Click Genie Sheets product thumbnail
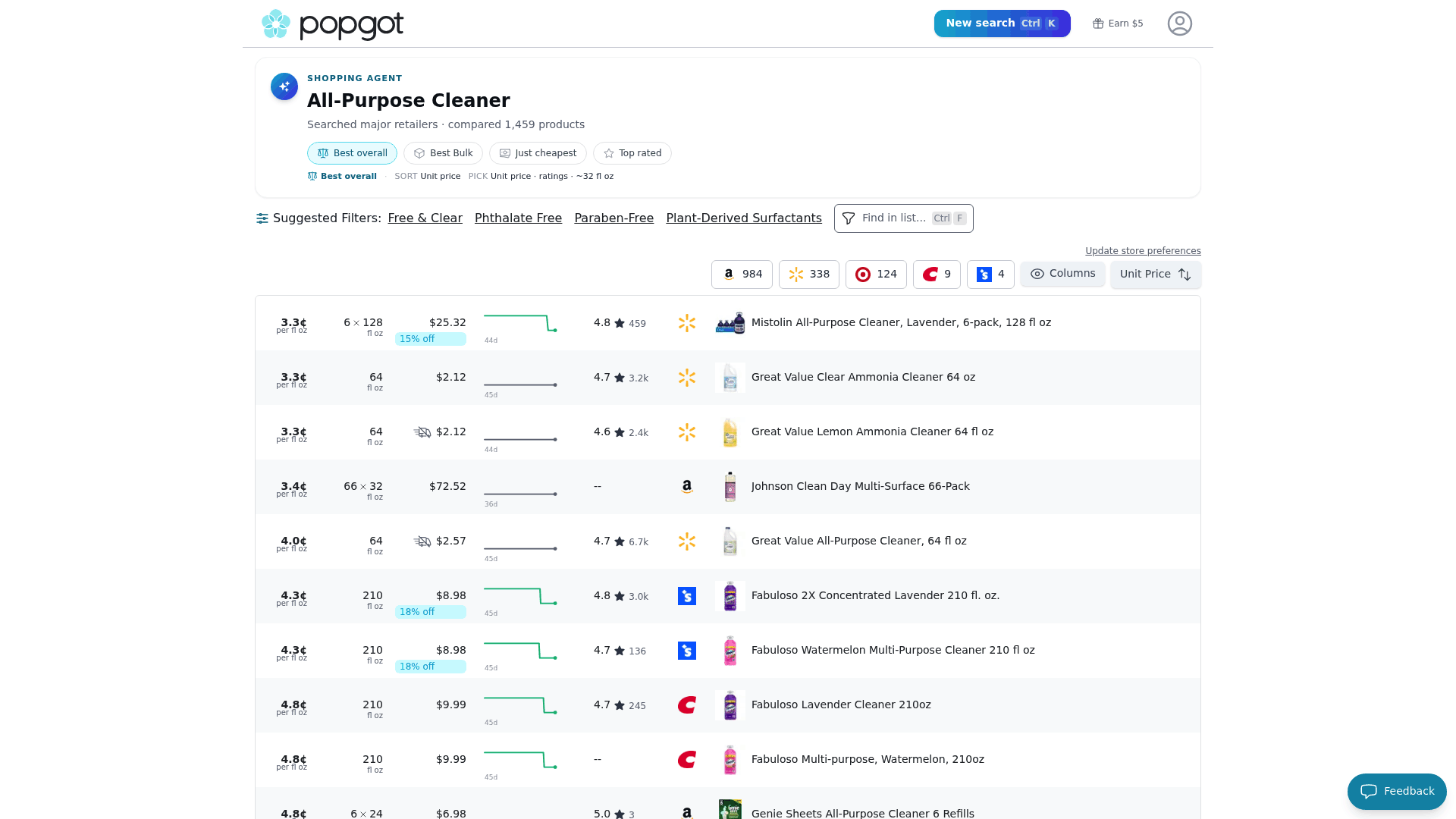 point(730,809)
